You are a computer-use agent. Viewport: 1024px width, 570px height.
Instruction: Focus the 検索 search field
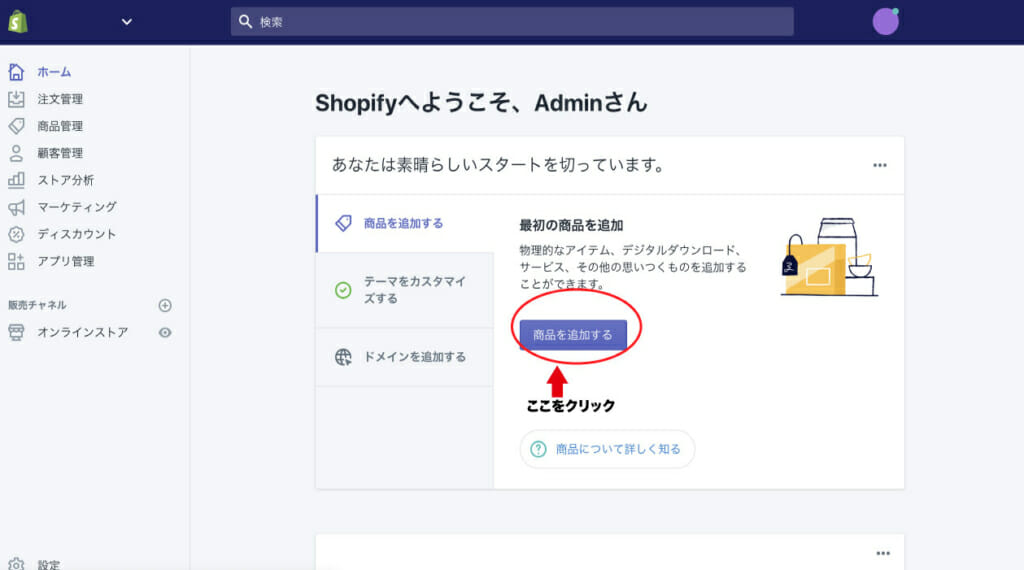coord(512,22)
